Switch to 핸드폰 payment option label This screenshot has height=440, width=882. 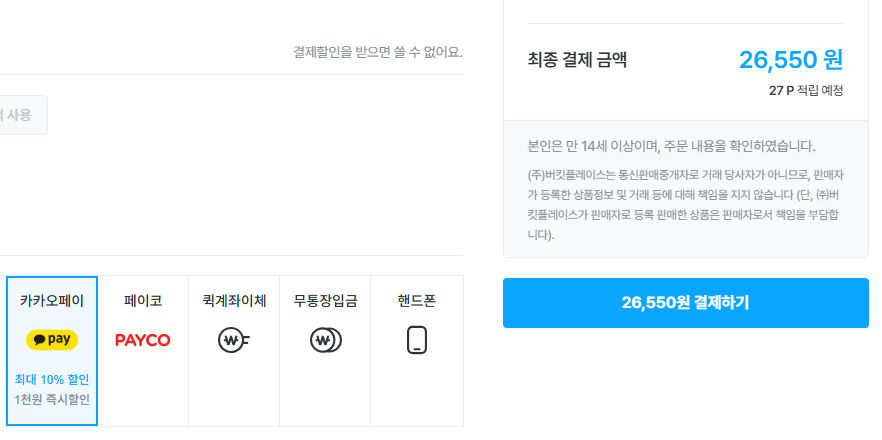tap(417, 300)
